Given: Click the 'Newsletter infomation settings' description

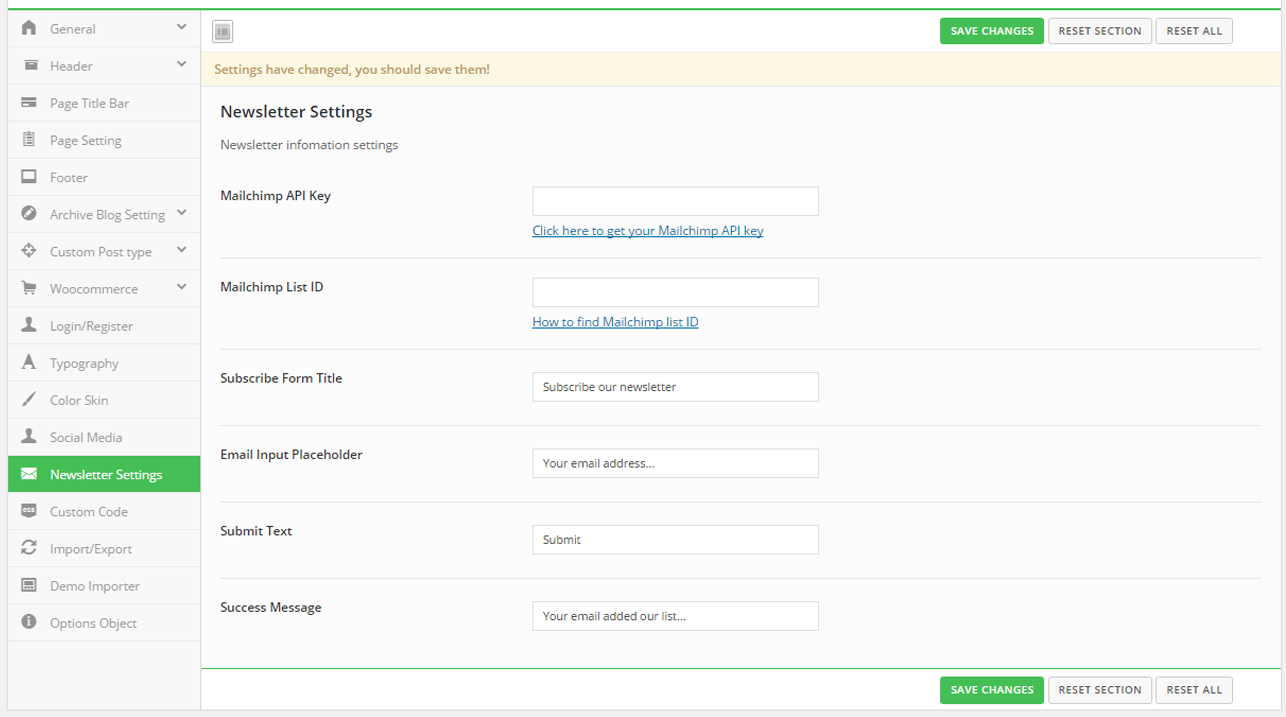Looking at the screenshot, I should pyautogui.click(x=309, y=145).
